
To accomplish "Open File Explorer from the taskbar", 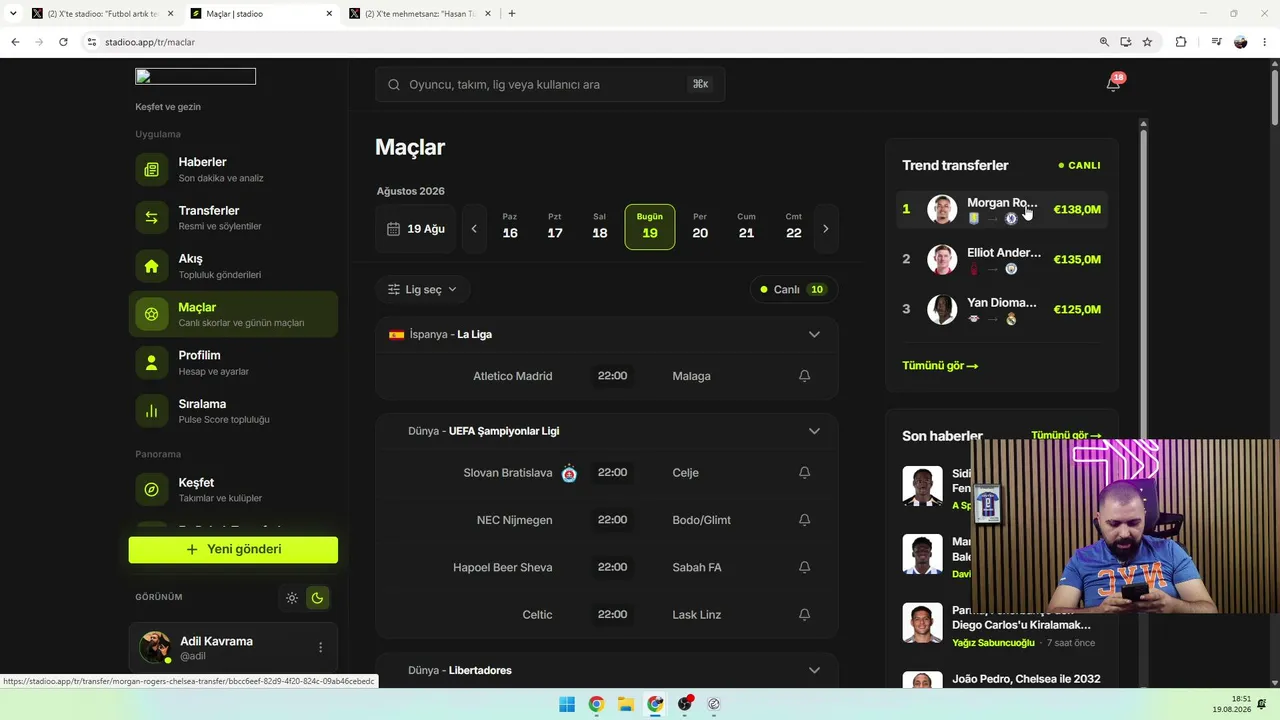I will tap(626, 704).
